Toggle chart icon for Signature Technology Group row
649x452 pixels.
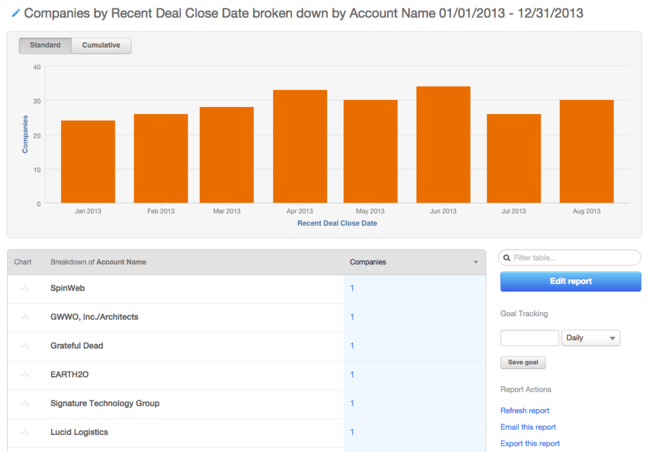(x=25, y=404)
